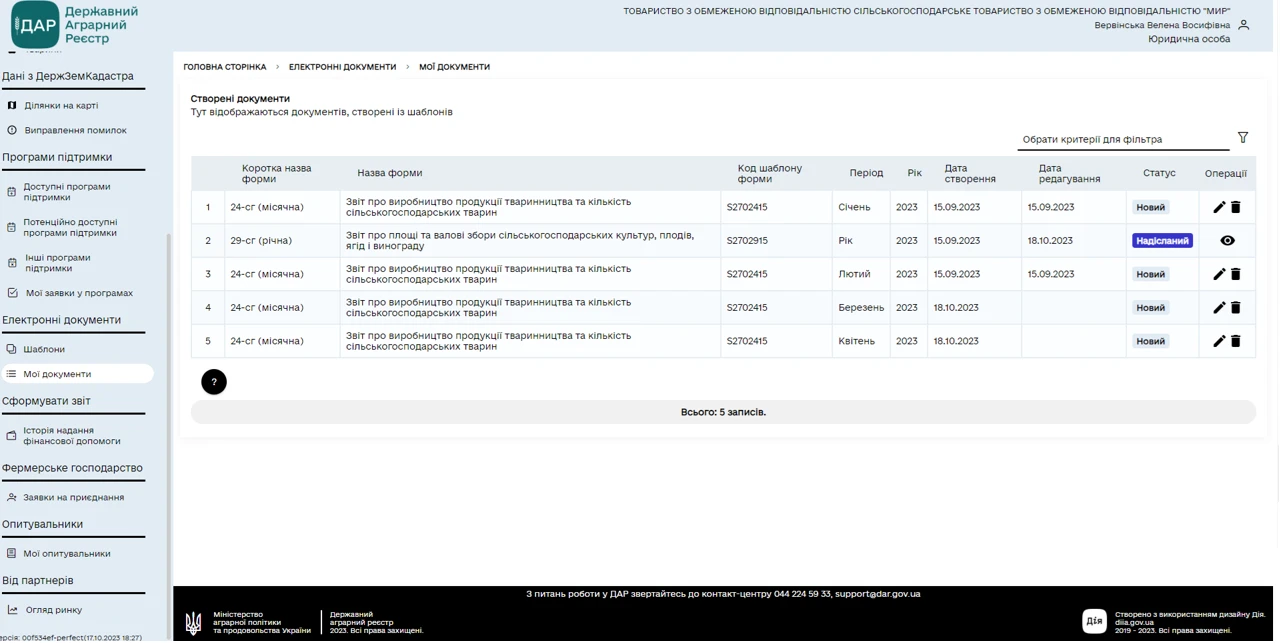Go to ЕЛЕКТРОННІ ДОКУМЕНТИ breadcrumb
The image size is (1282, 643).
343,67
